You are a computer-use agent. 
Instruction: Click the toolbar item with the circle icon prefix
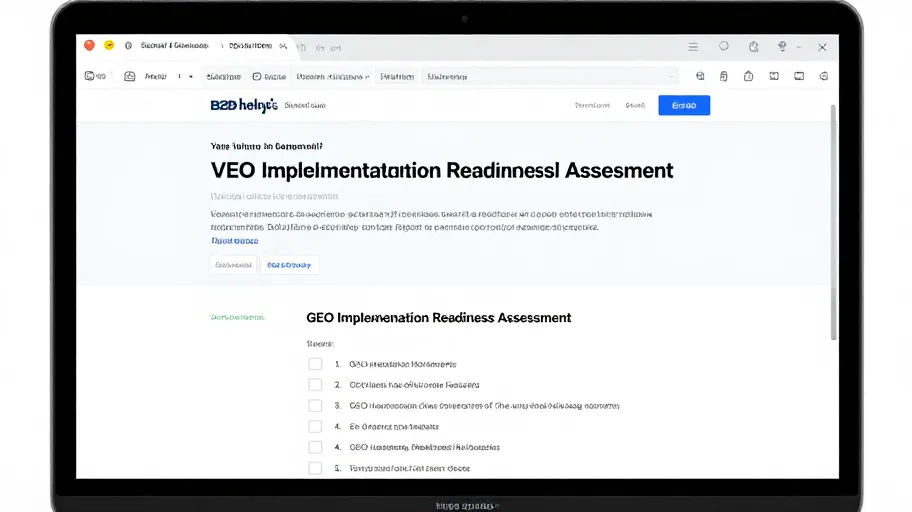269,77
